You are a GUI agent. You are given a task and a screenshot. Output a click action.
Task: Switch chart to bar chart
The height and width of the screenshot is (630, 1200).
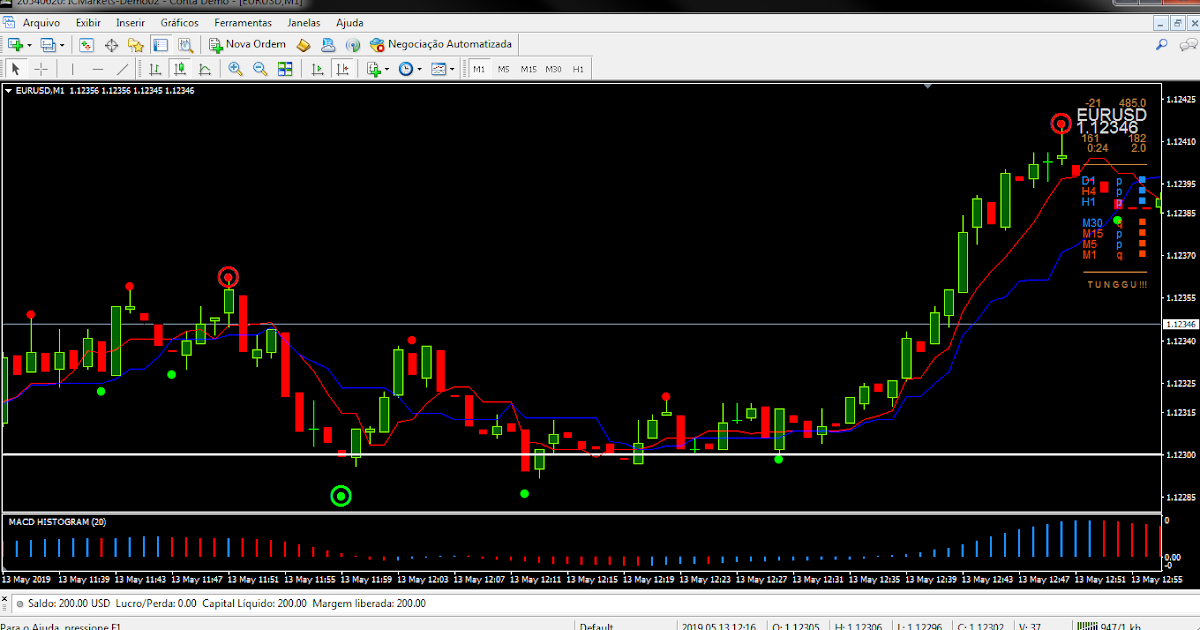click(x=155, y=69)
